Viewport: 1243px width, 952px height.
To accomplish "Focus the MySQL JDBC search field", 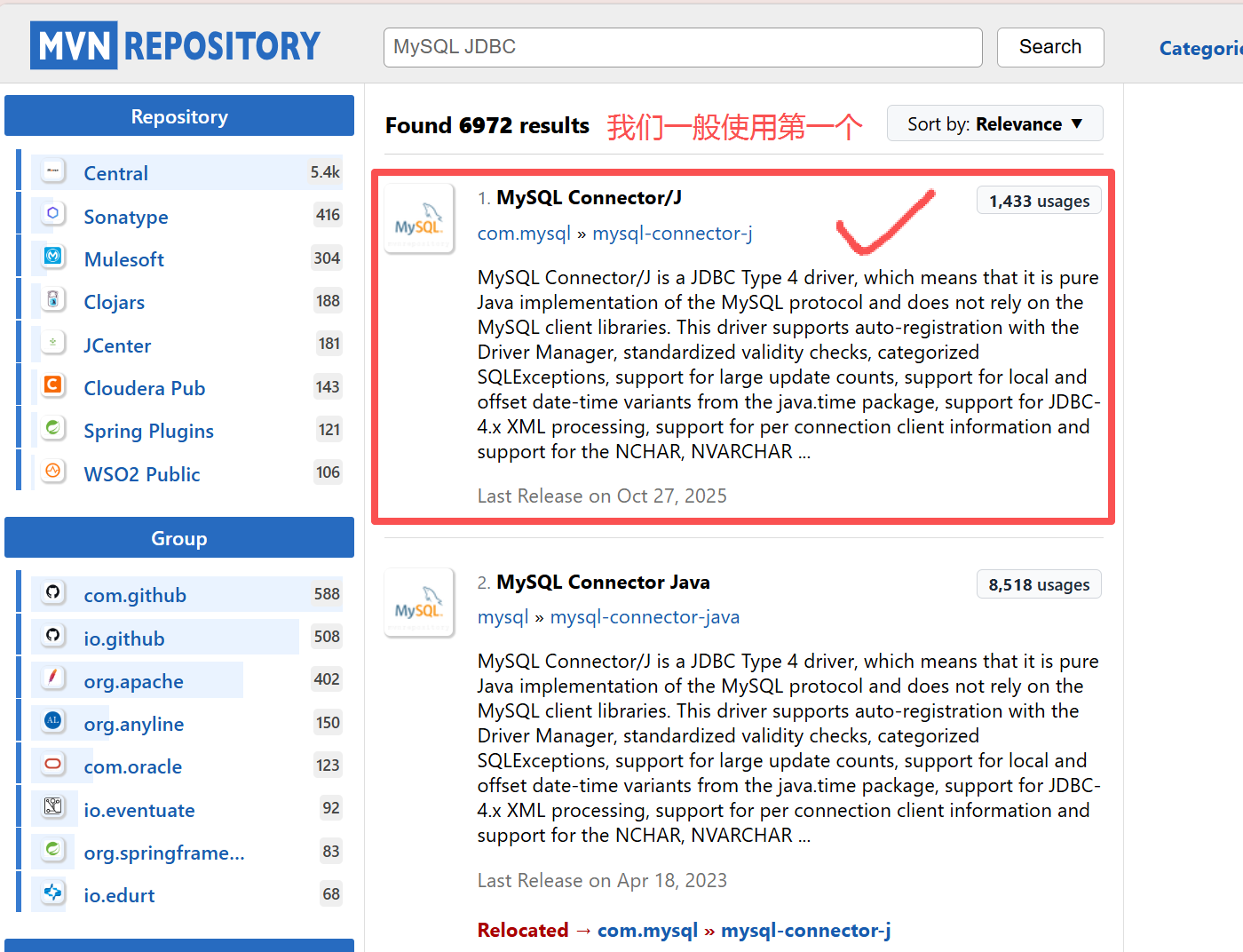I will [683, 47].
